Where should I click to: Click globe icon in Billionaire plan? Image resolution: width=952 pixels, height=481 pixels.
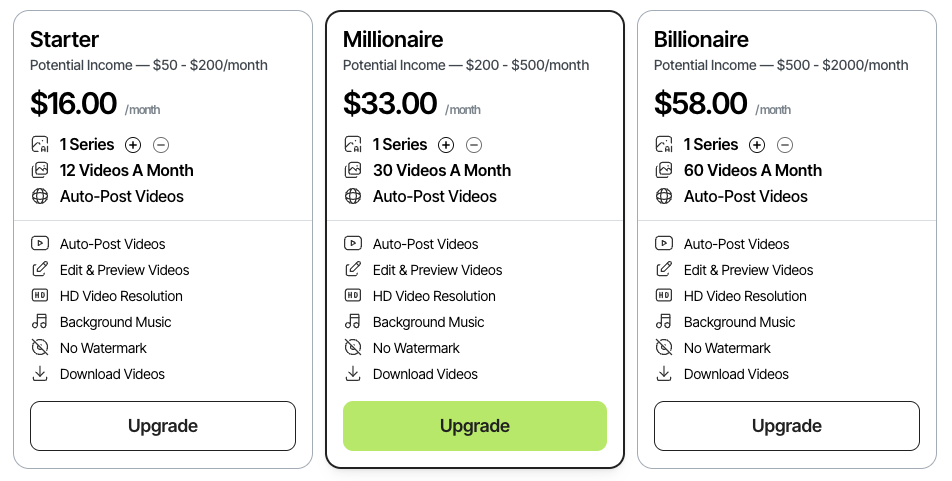pyautogui.click(x=664, y=197)
